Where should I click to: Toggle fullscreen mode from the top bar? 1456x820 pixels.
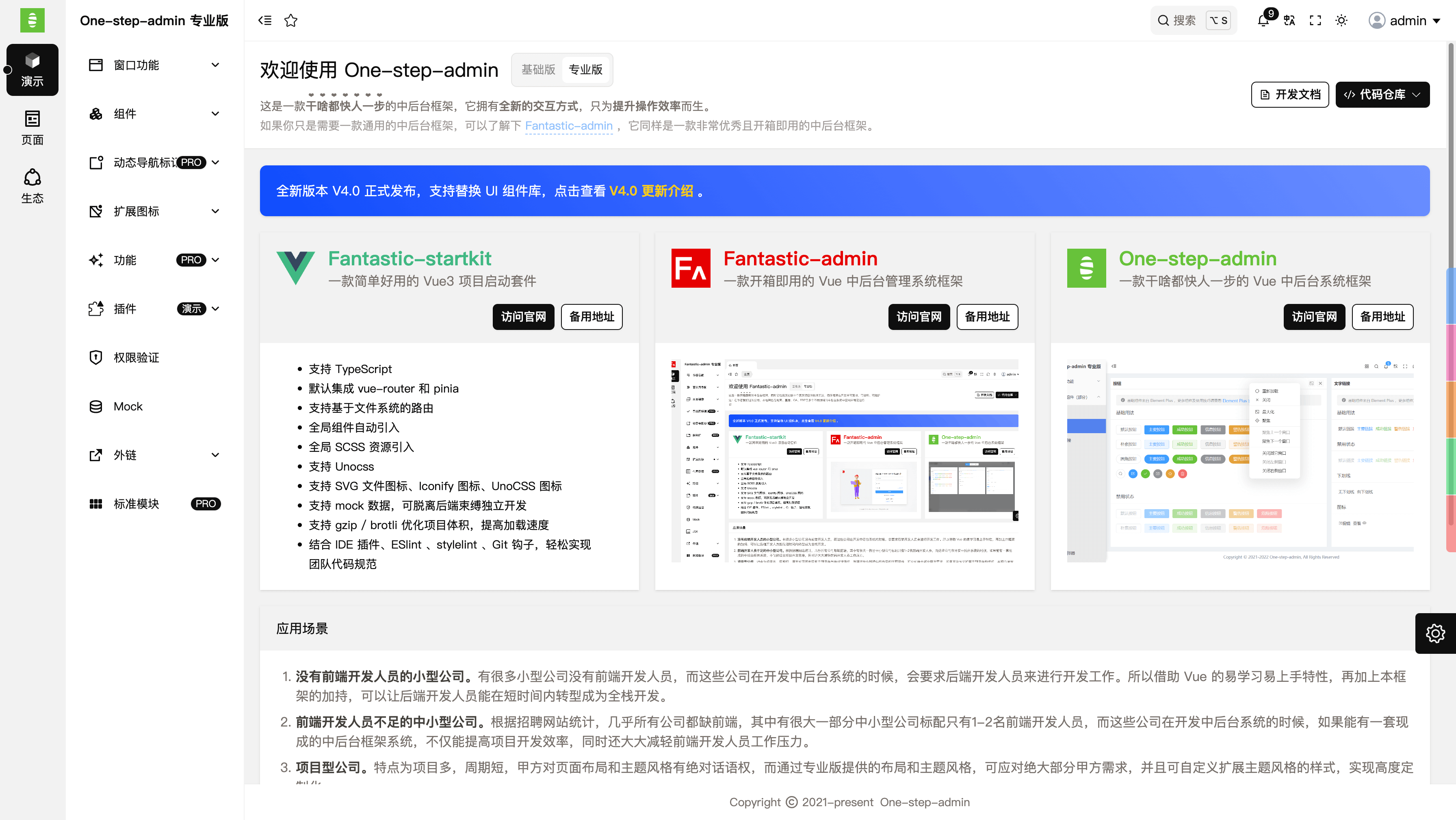(1315, 20)
